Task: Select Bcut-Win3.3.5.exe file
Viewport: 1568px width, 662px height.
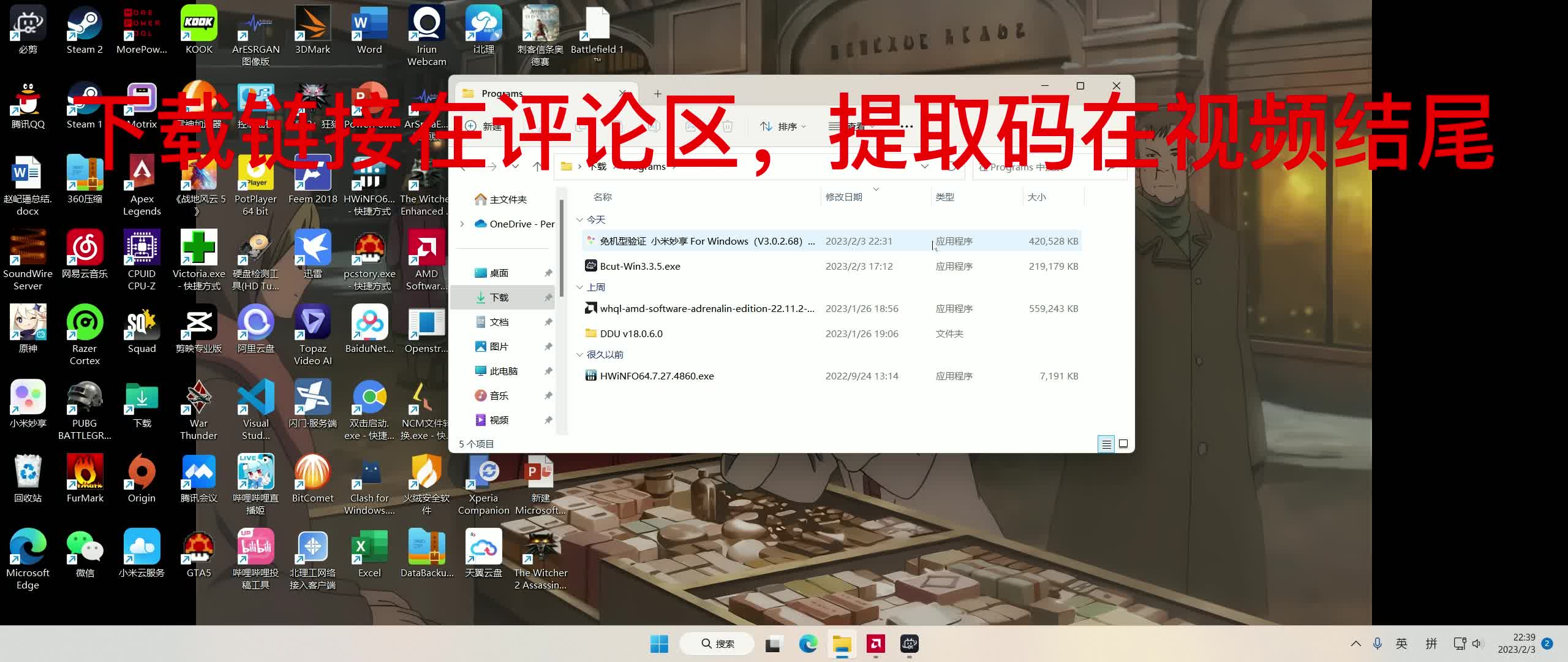Action: (832, 266)
